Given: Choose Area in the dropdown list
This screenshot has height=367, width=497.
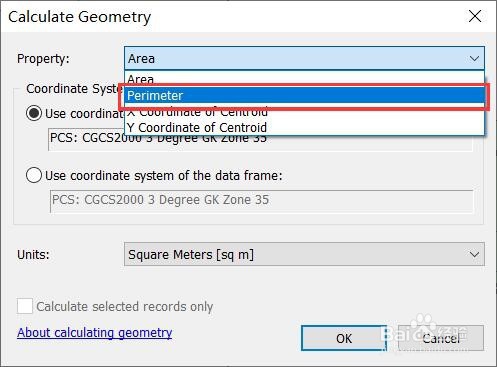Looking at the screenshot, I should (x=304, y=79).
